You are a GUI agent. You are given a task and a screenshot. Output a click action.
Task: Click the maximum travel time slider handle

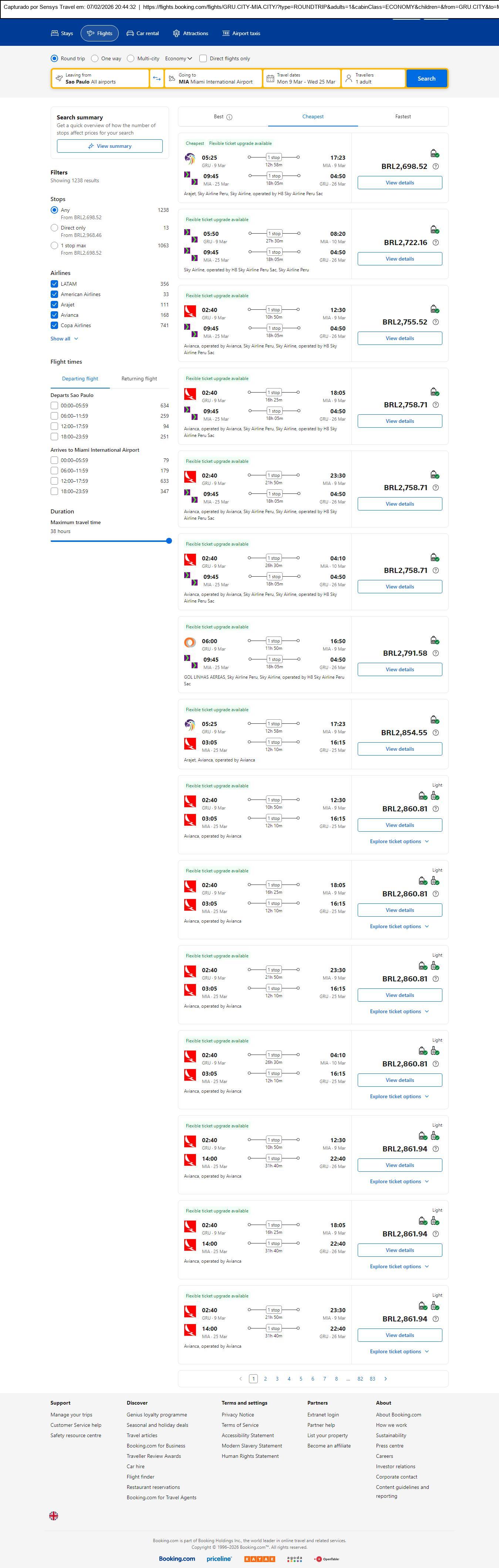click(x=169, y=541)
